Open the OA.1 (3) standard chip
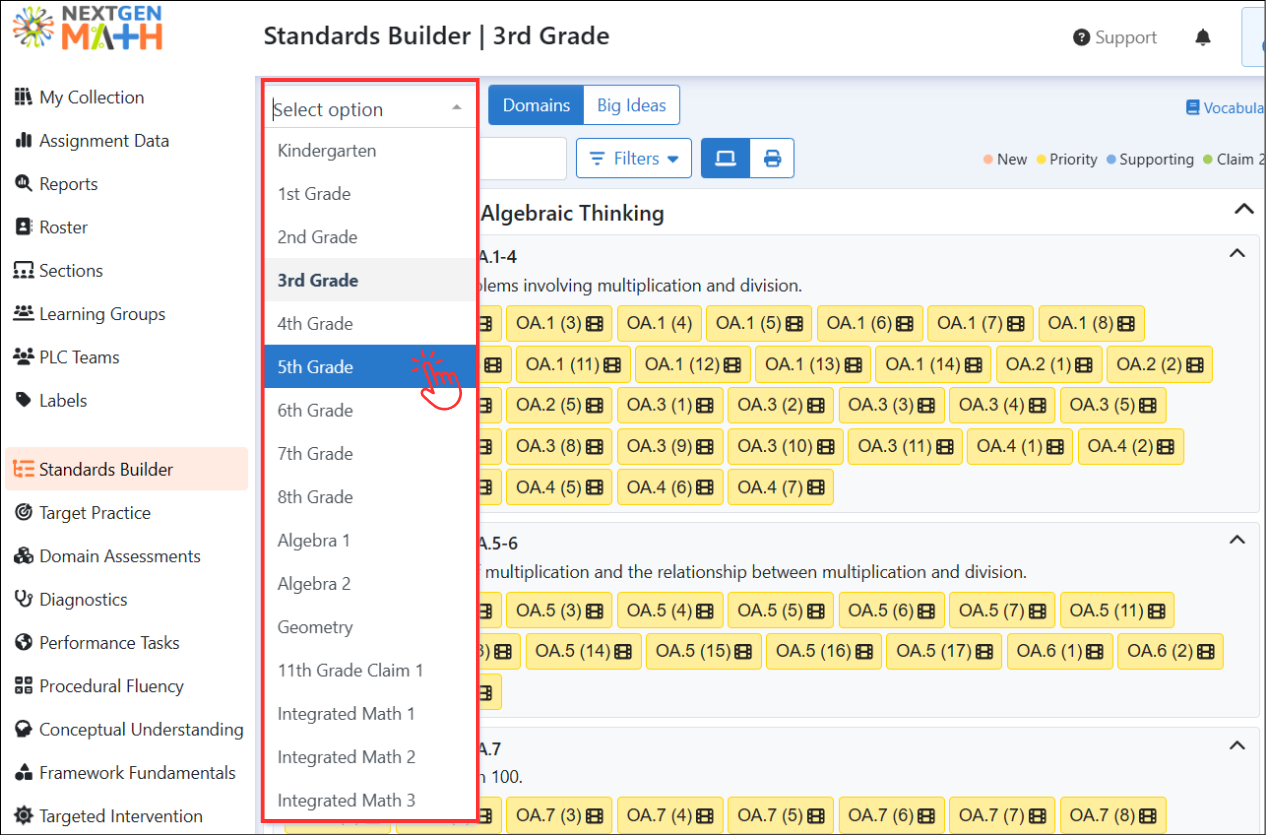 [560, 323]
